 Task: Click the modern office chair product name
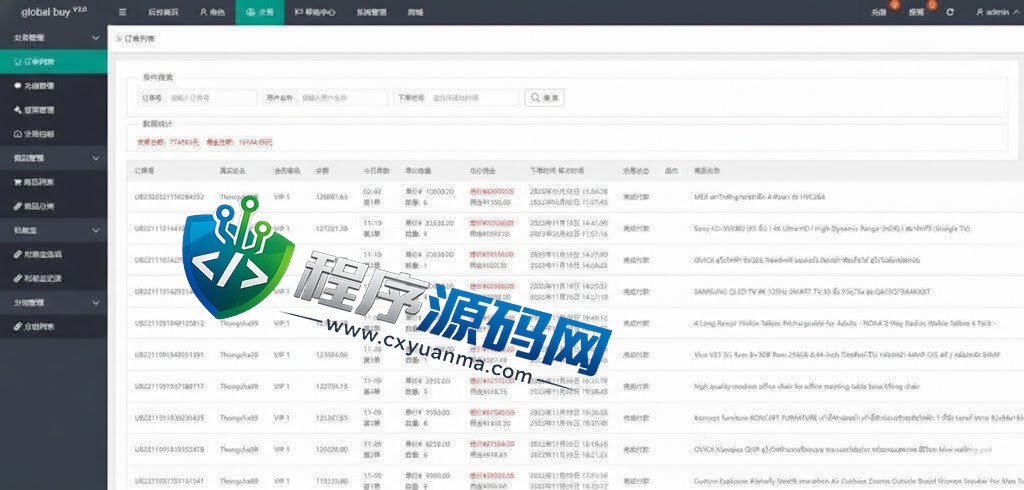[x=807, y=386]
